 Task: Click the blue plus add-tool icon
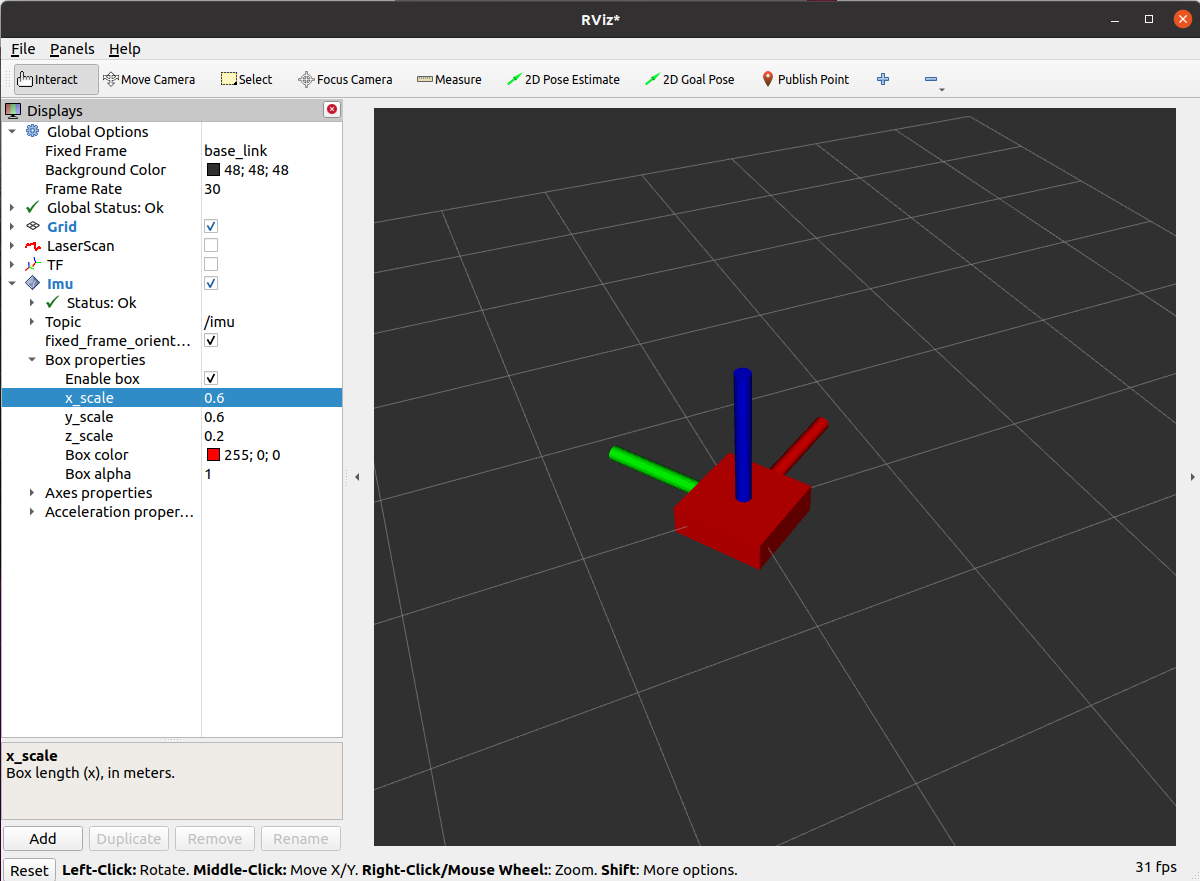[x=883, y=79]
